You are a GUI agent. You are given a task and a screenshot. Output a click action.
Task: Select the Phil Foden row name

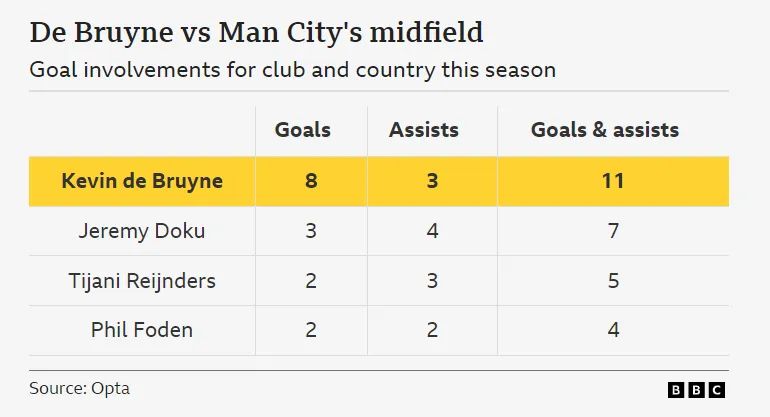[x=142, y=330]
